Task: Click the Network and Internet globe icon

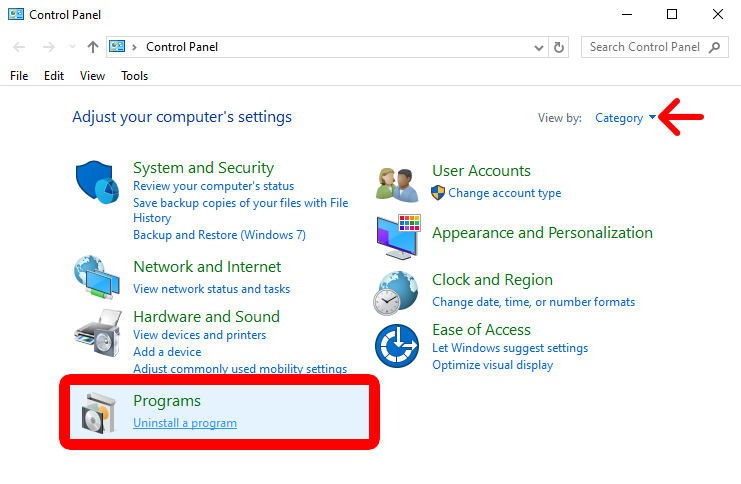Action: [x=98, y=277]
